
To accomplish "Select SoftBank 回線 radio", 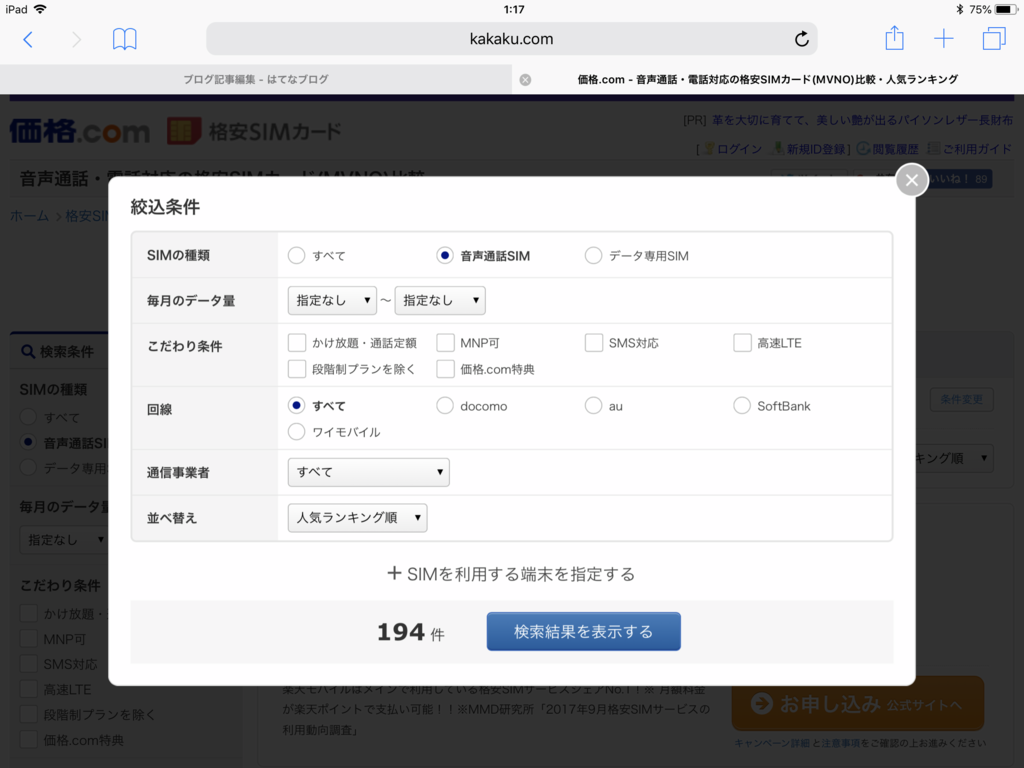I will click(x=741, y=406).
